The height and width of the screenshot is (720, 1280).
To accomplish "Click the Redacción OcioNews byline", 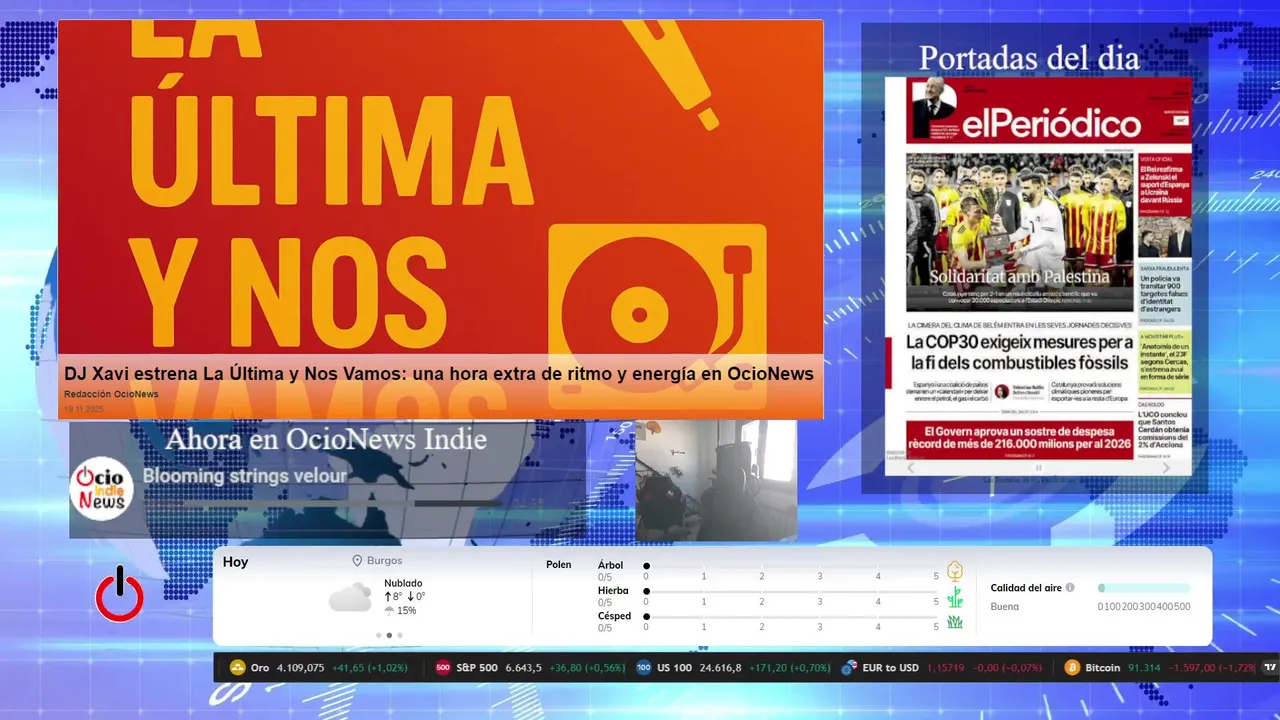I will [111, 394].
